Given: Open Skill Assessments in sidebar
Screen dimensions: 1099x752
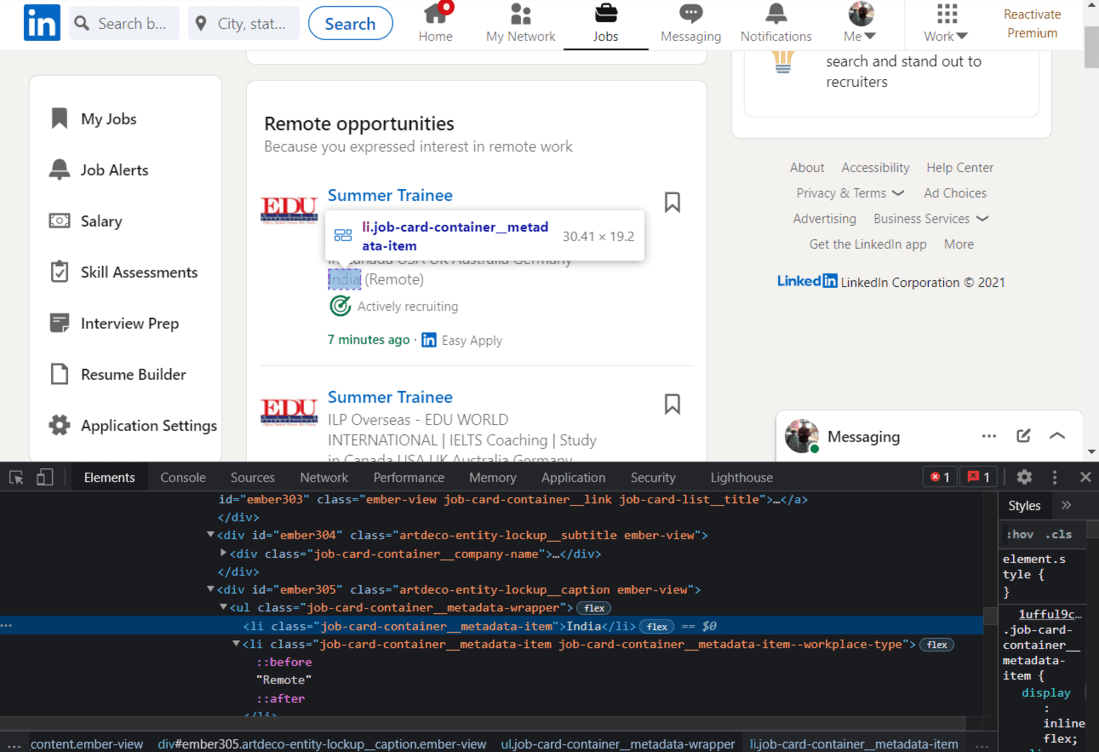Looking at the screenshot, I should click(x=123, y=272).
